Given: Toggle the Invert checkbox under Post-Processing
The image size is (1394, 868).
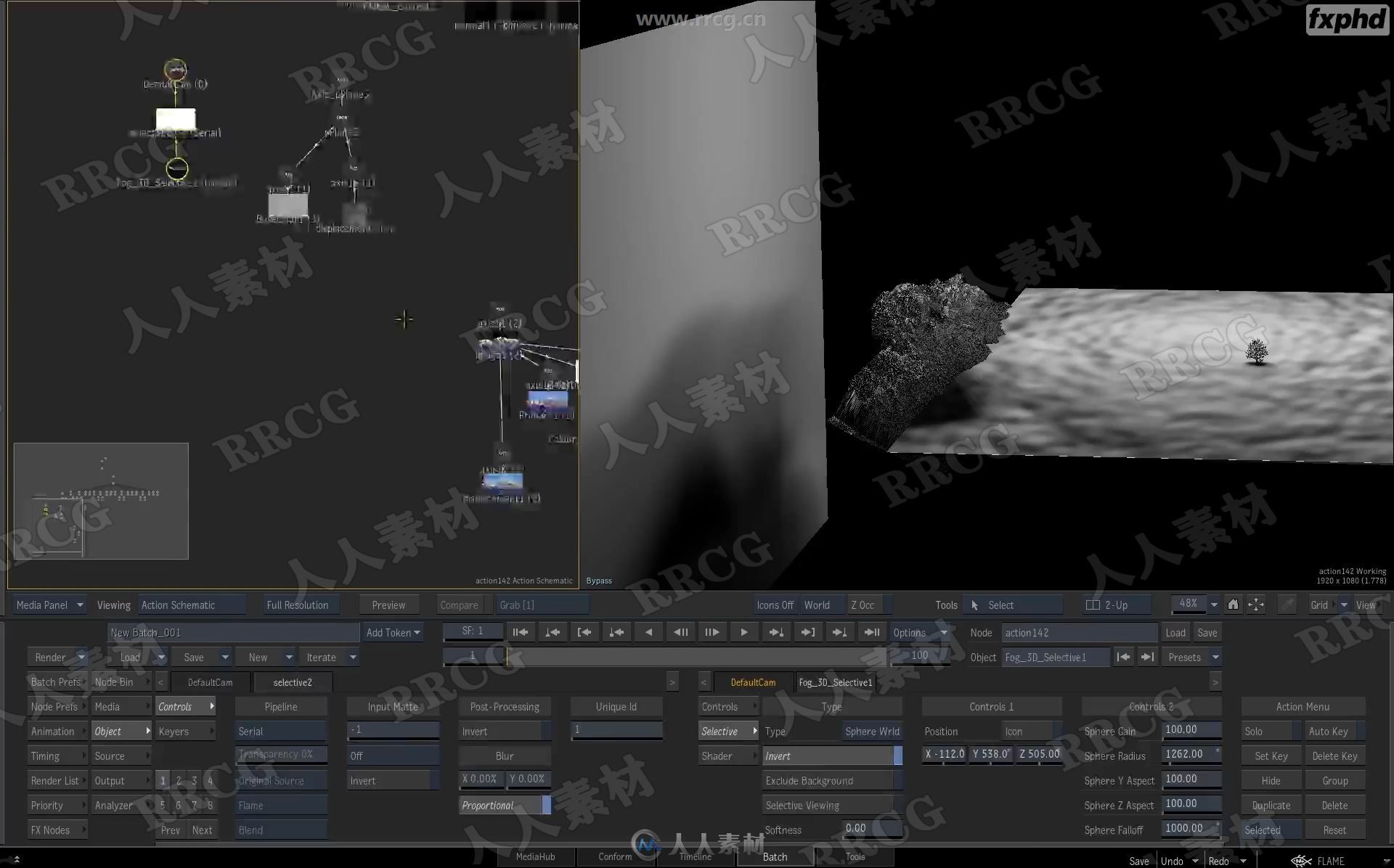Looking at the screenshot, I should pyautogui.click(x=503, y=730).
